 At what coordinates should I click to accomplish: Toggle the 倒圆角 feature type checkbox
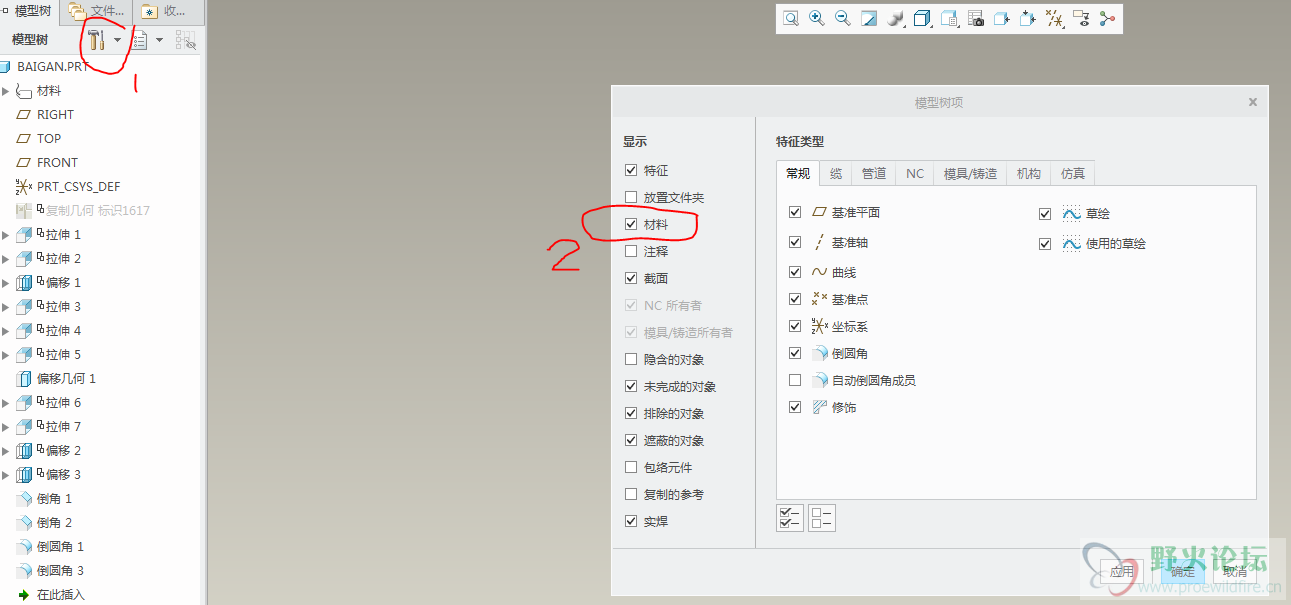coord(795,353)
